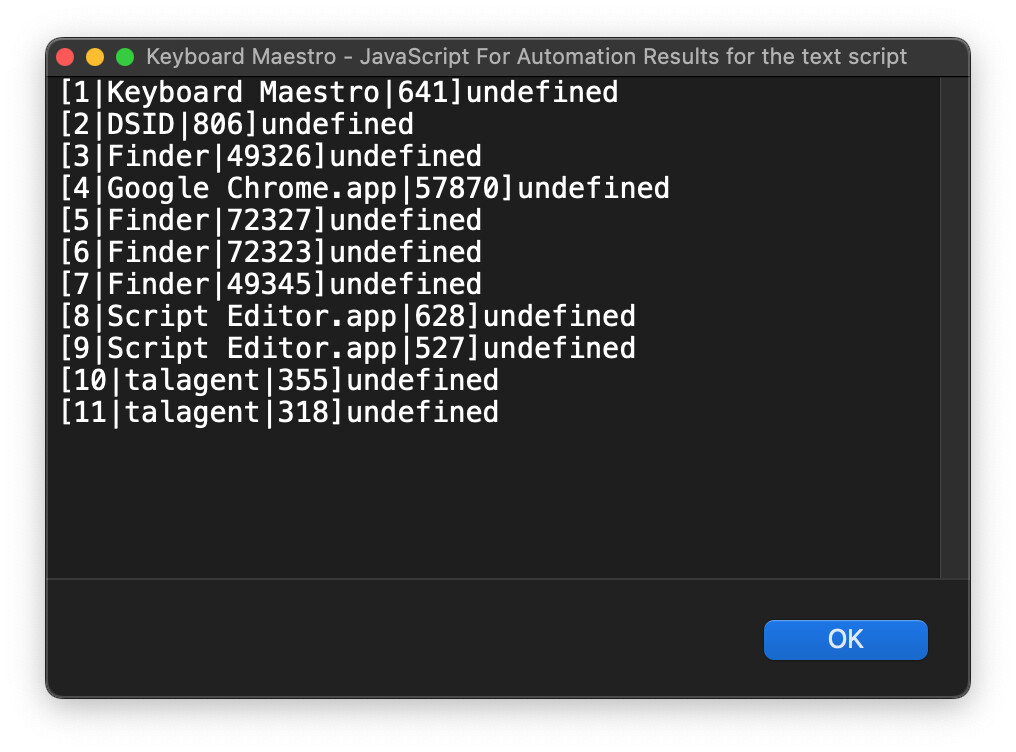The height and width of the screenshot is (752, 1016).
Task: Click the Script Editor.app 527 line
Action: coord(347,349)
